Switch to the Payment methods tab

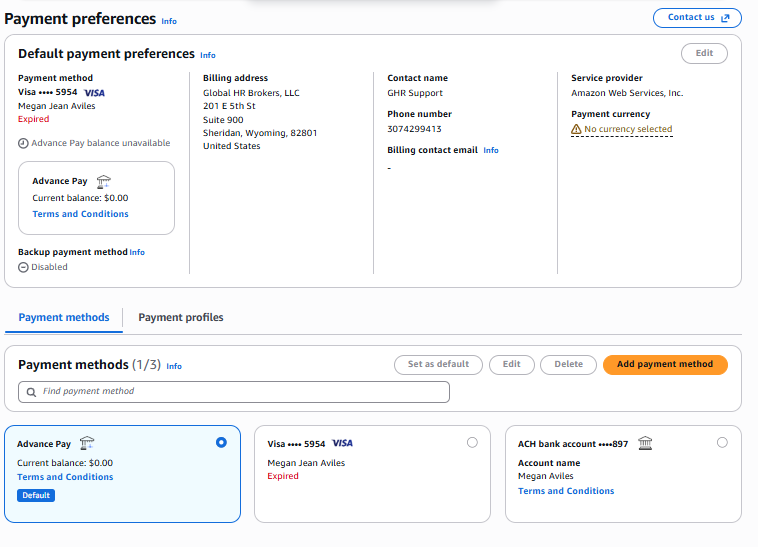coord(64,317)
